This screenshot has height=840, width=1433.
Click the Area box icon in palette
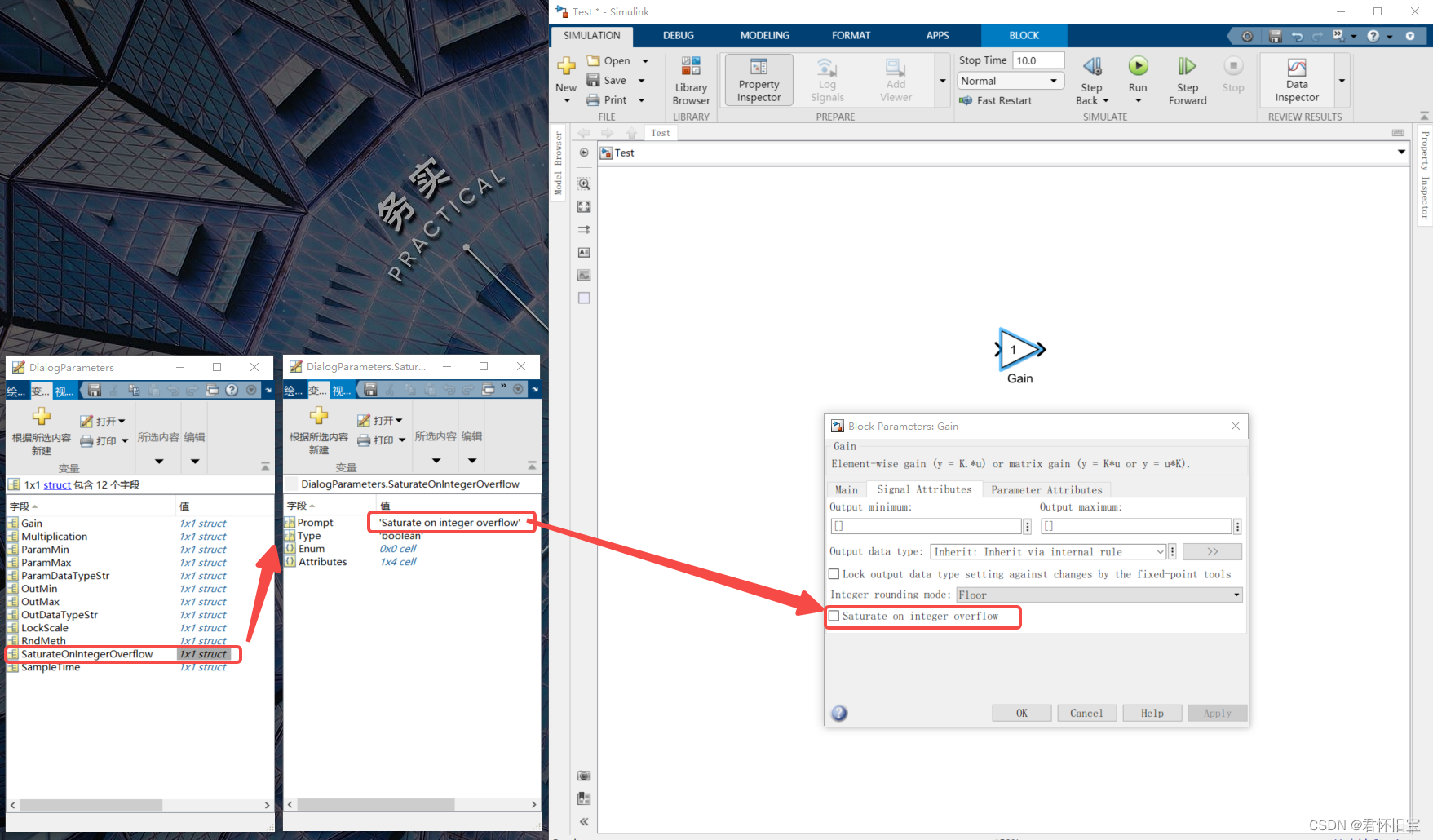[584, 298]
